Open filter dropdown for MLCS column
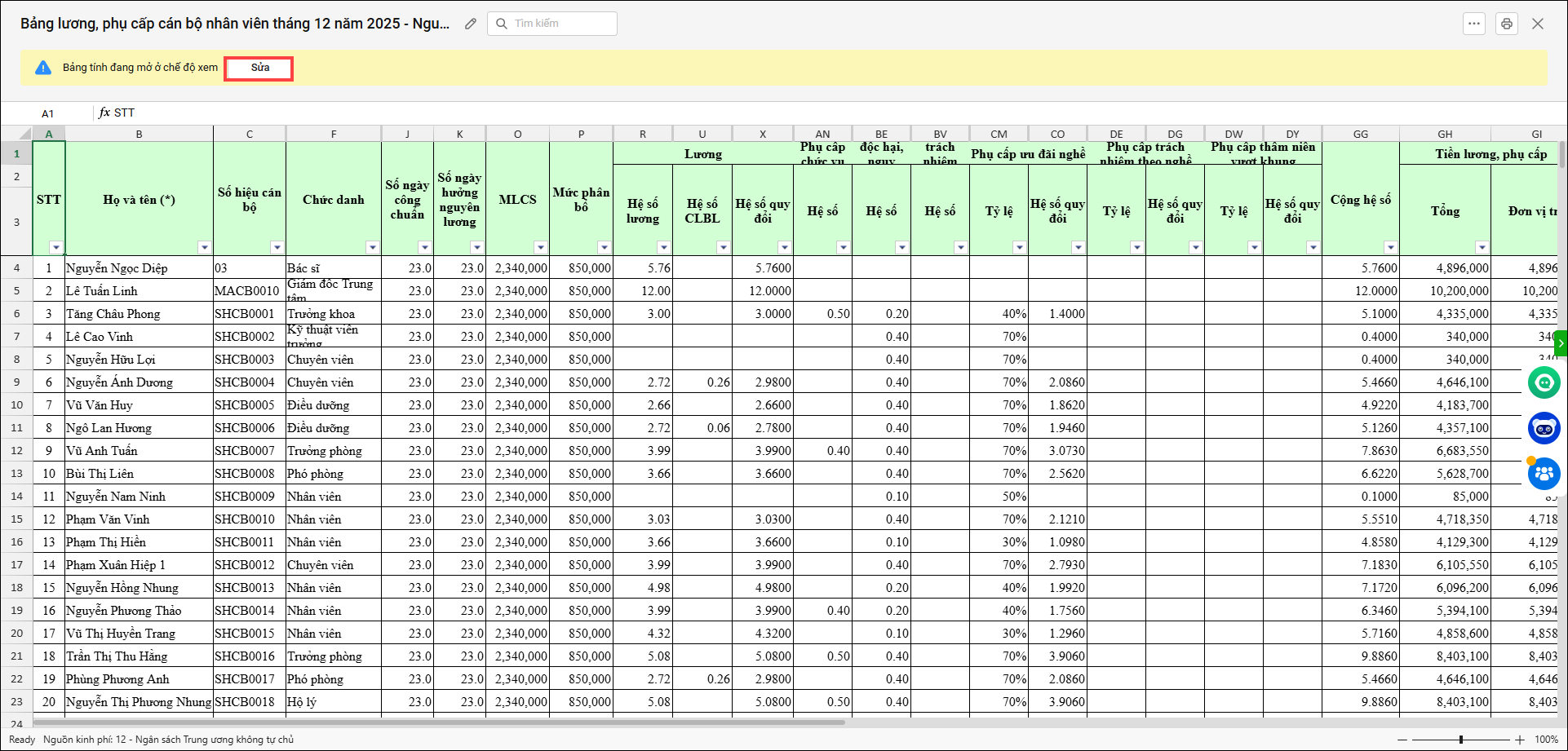 click(540, 247)
